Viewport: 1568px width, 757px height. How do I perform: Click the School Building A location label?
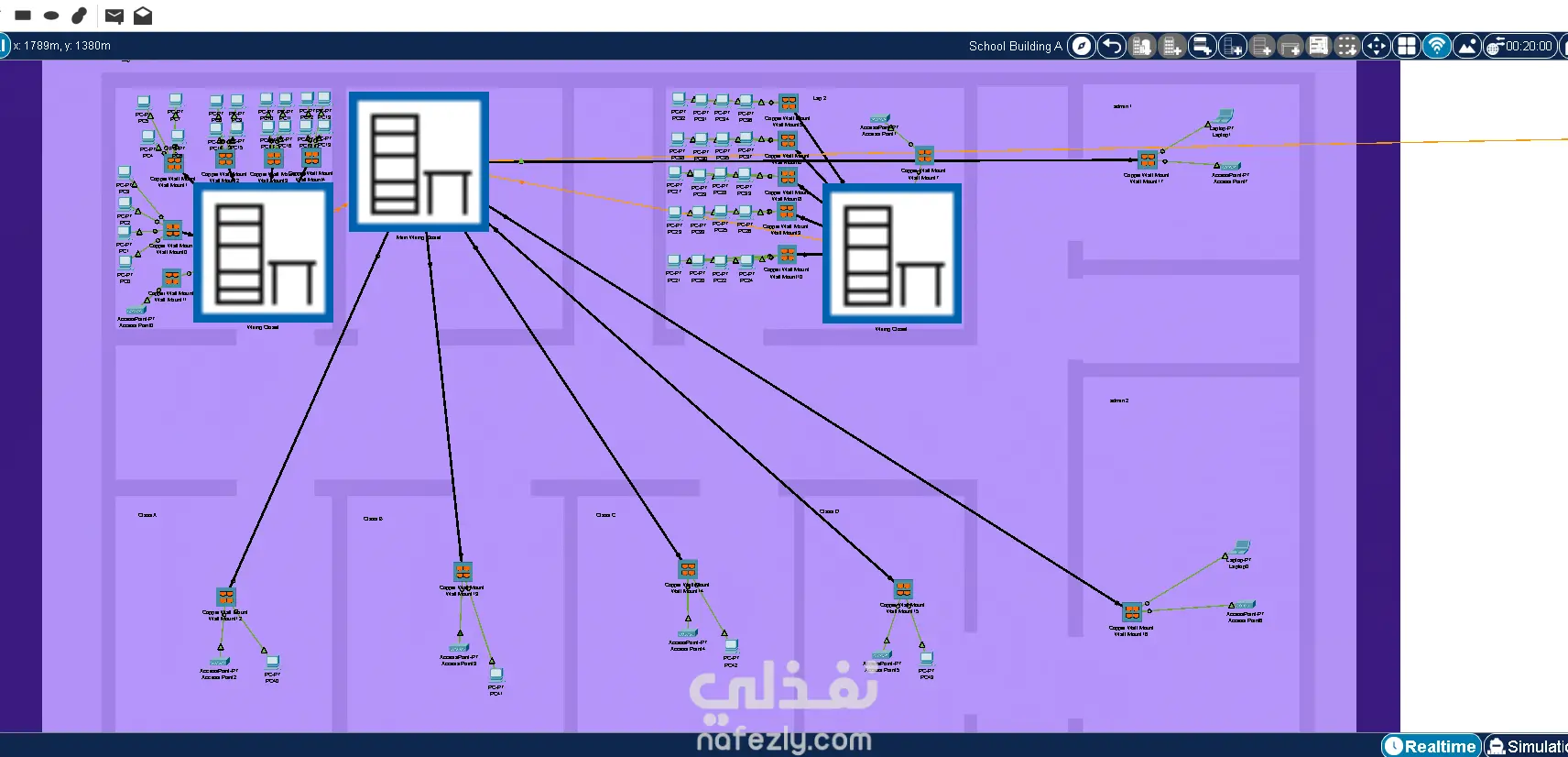pyautogui.click(x=1015, y=46)
